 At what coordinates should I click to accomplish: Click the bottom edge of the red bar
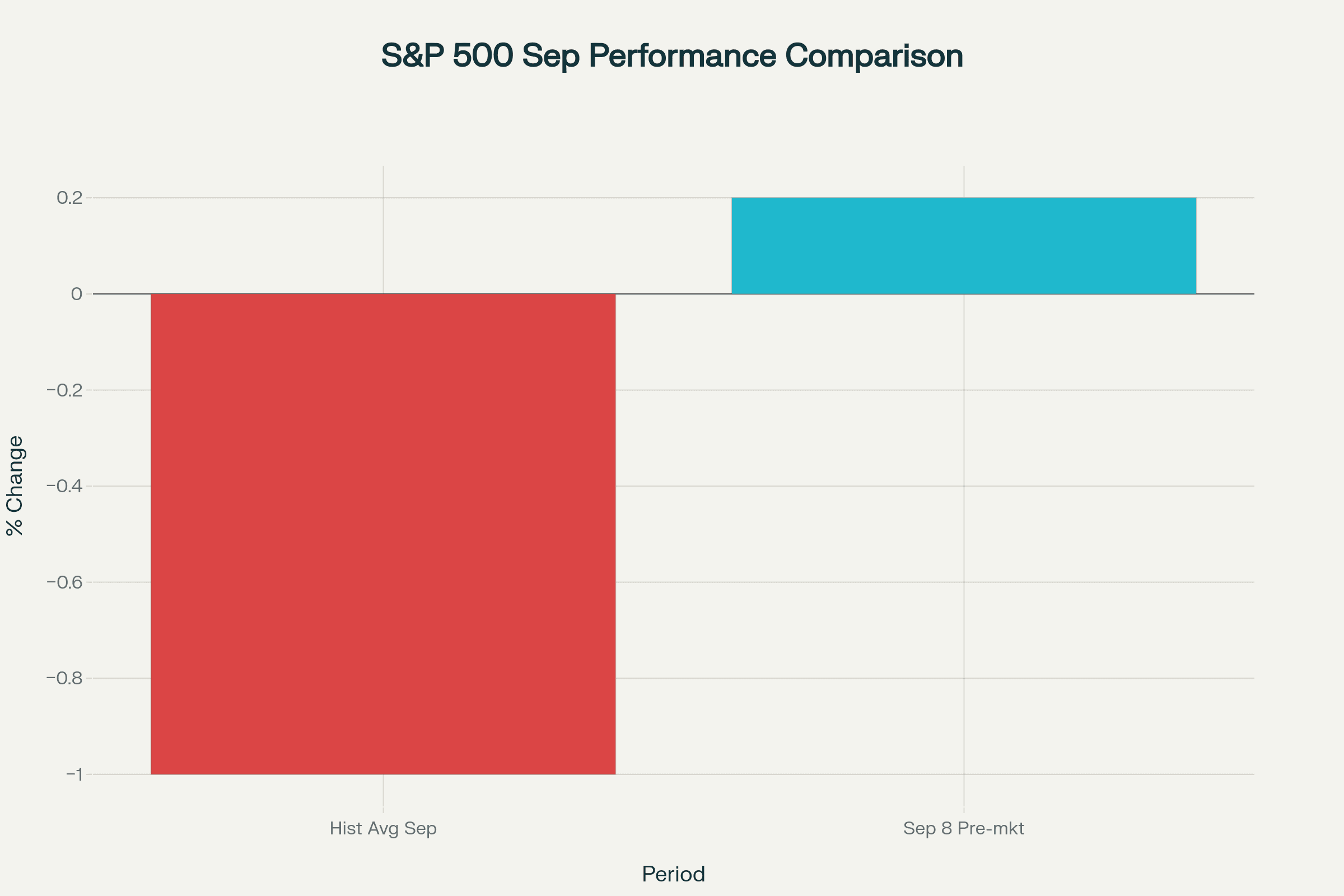(x=383, y=774)
